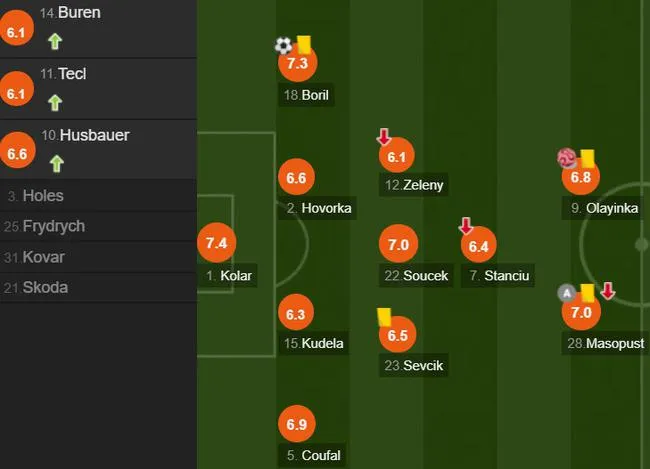The image size is (650, 469).
Task: Select Skoda in the substitutes list
Action: point(98,288)
